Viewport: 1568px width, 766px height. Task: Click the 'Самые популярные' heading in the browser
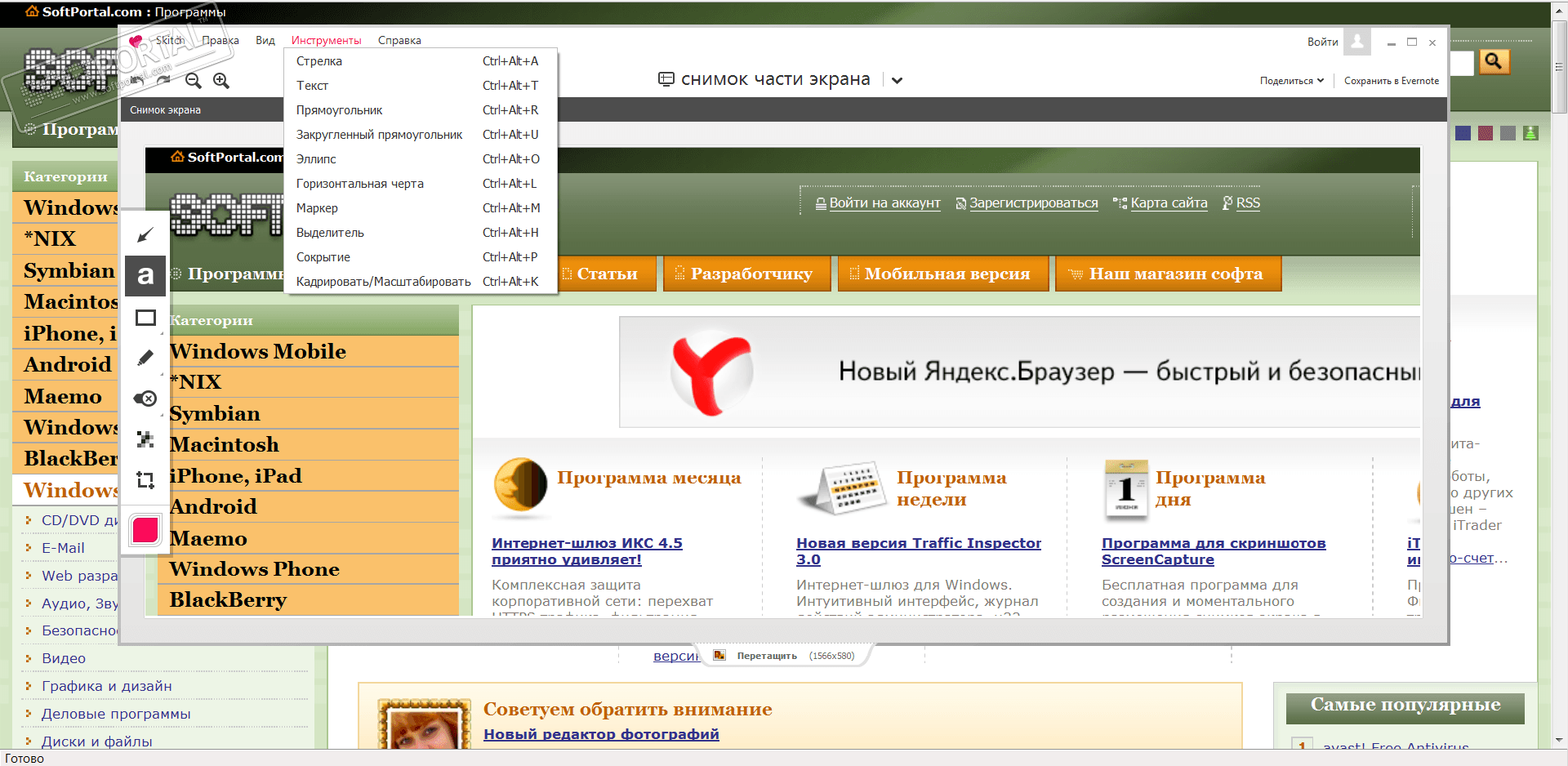point(1405,705)
